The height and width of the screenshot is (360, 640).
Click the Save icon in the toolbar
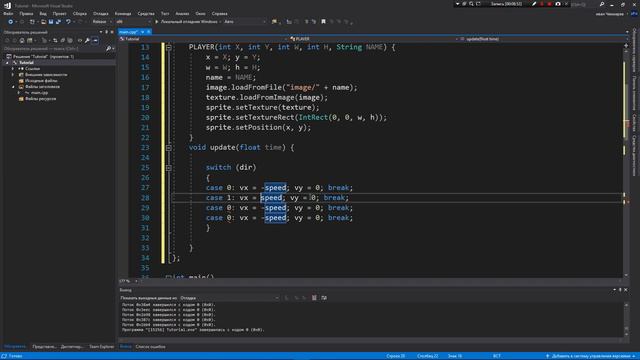pos(51,22)
